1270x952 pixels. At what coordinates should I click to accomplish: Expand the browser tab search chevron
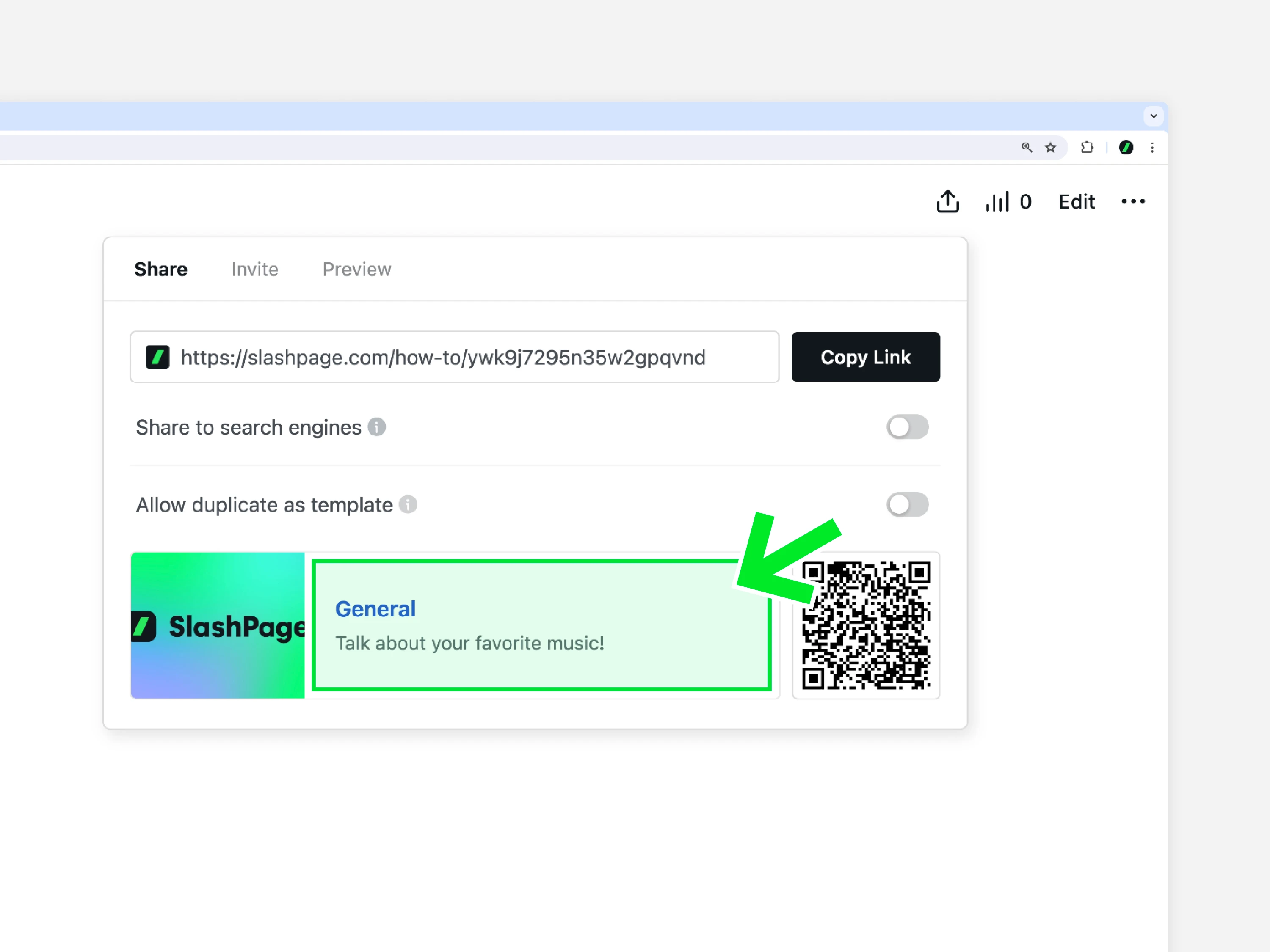[x=1153, y=116]
